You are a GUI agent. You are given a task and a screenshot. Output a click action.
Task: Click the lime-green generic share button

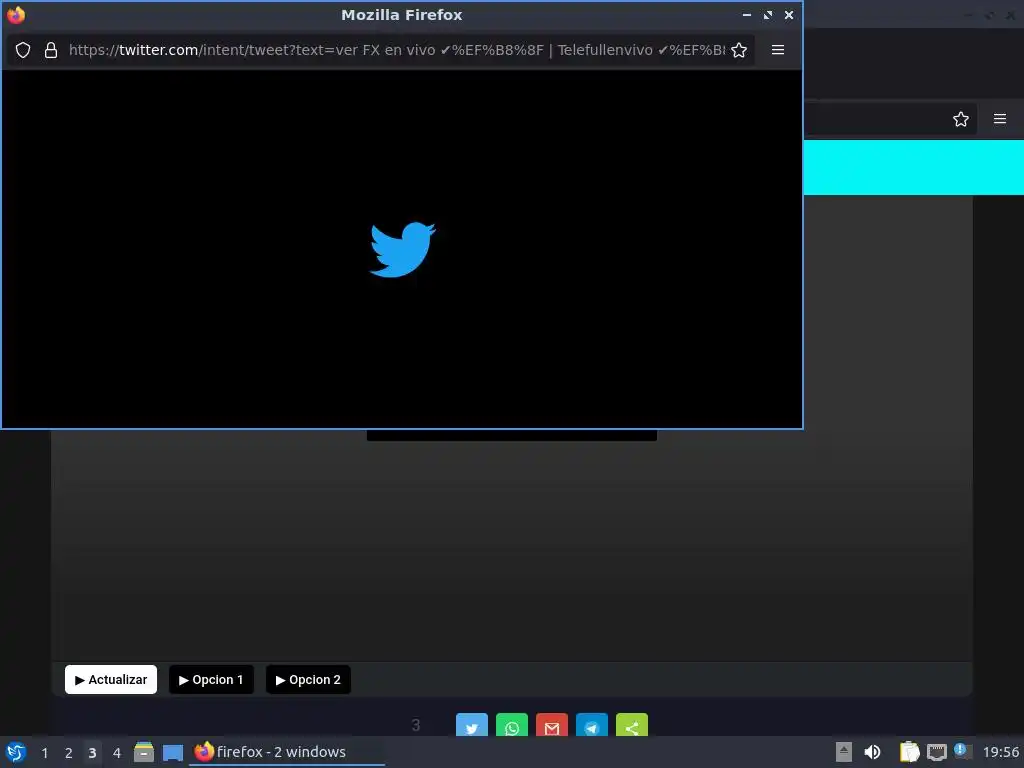[x=632, y=726]
